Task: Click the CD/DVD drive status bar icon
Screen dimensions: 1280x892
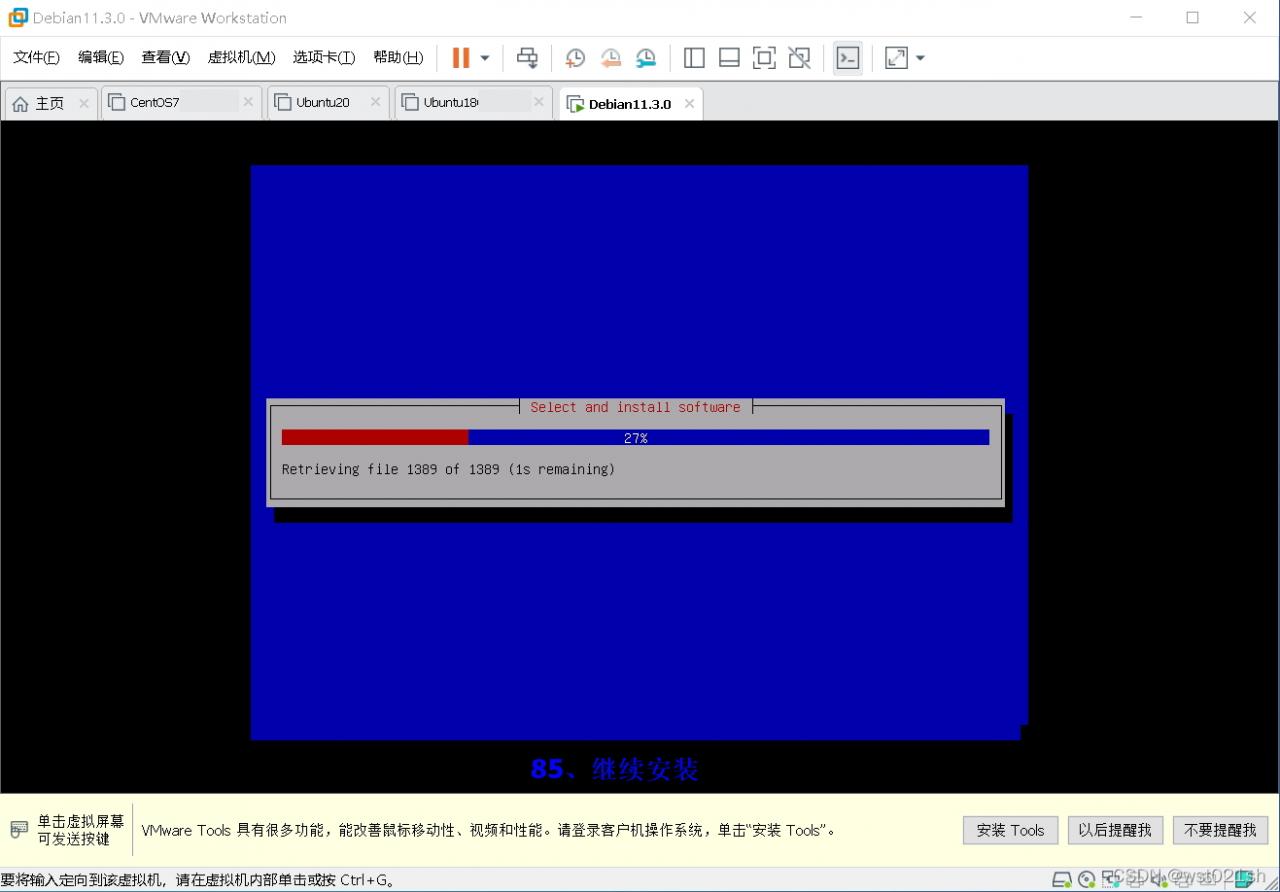Action: point(1087,880)
